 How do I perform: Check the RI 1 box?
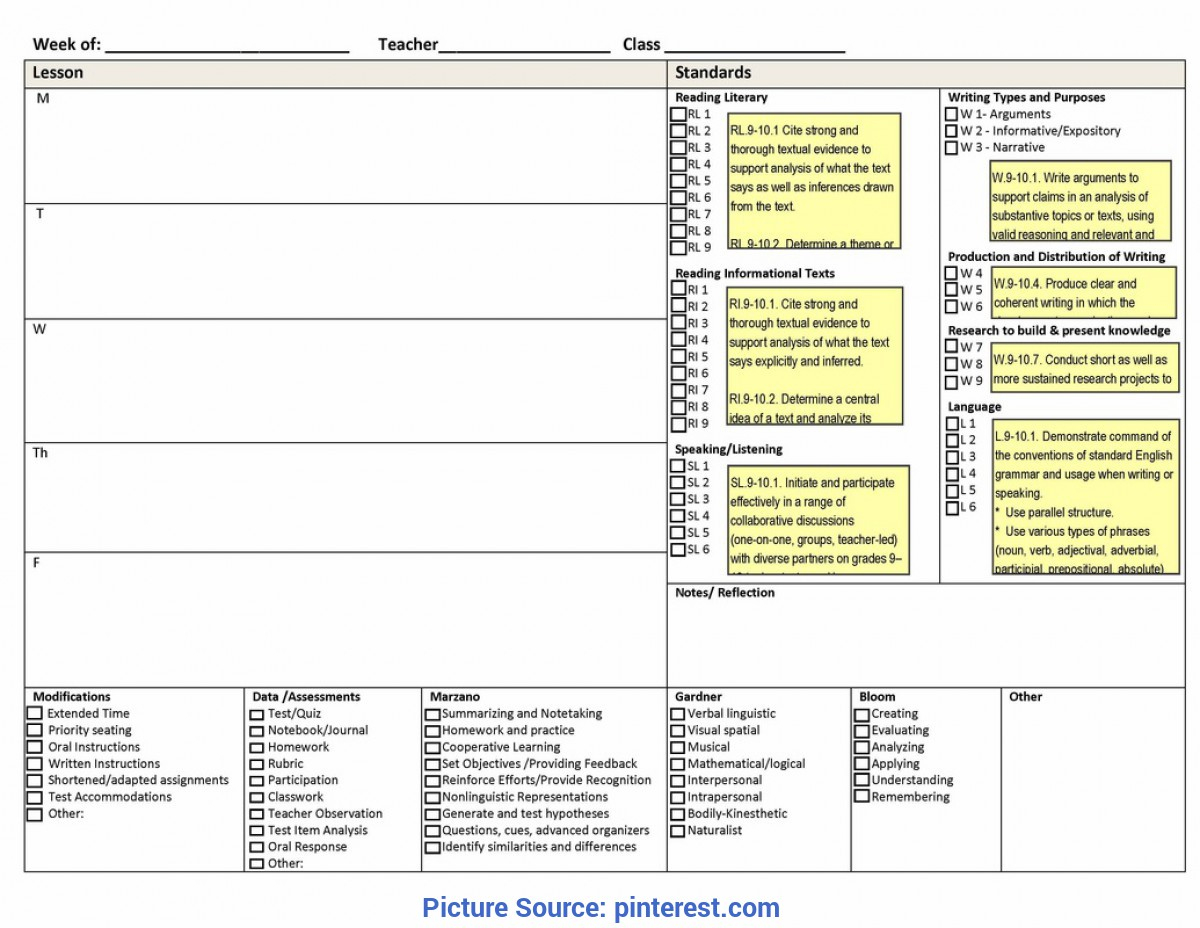click(x=678, y=290)
